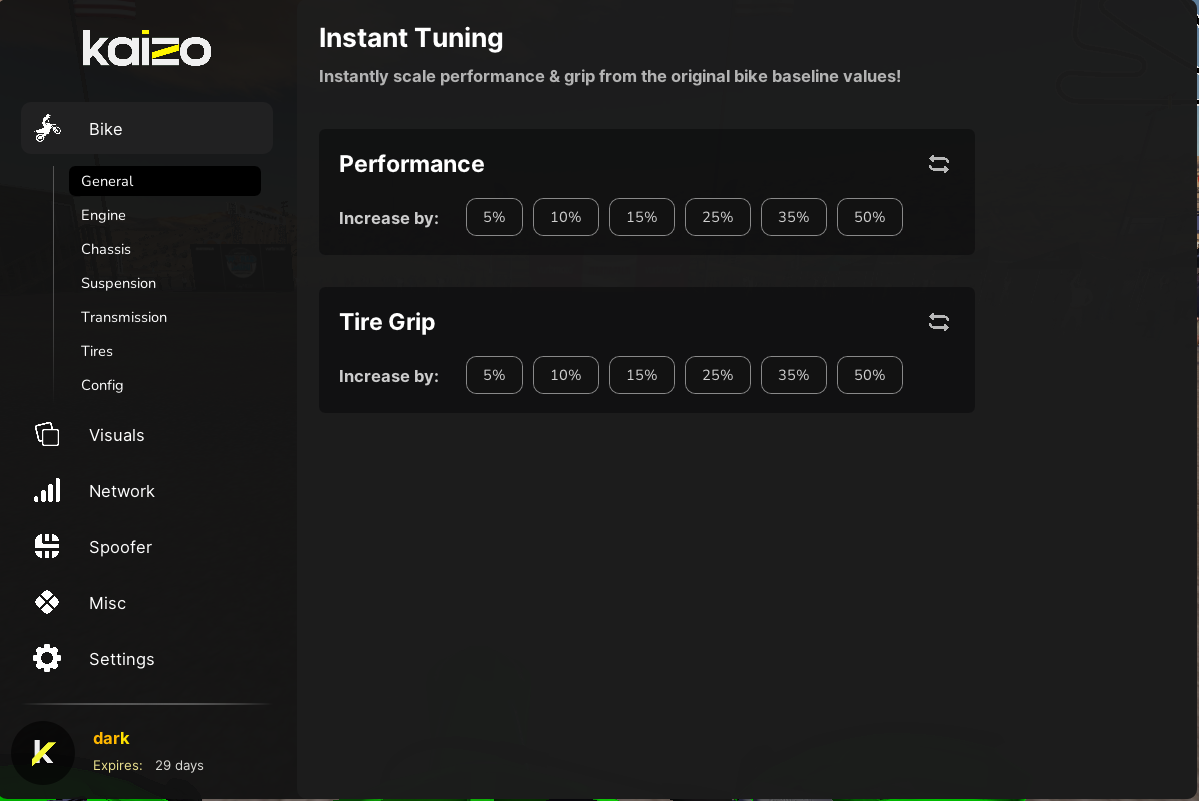
Task: Click the Misc diamond icon
Action: 47,602
